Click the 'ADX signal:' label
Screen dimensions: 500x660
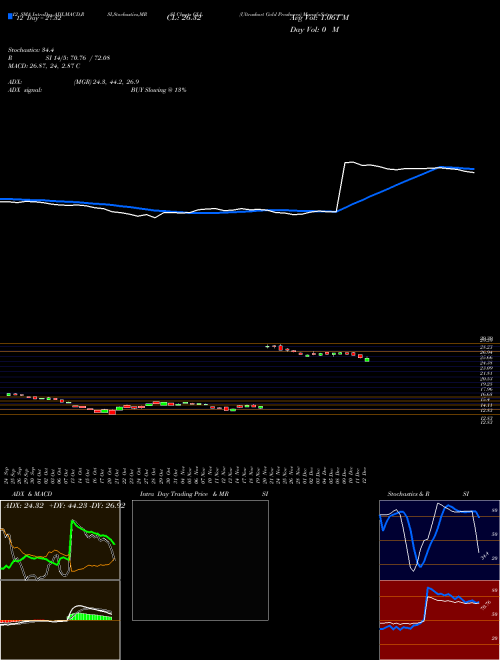25,90
